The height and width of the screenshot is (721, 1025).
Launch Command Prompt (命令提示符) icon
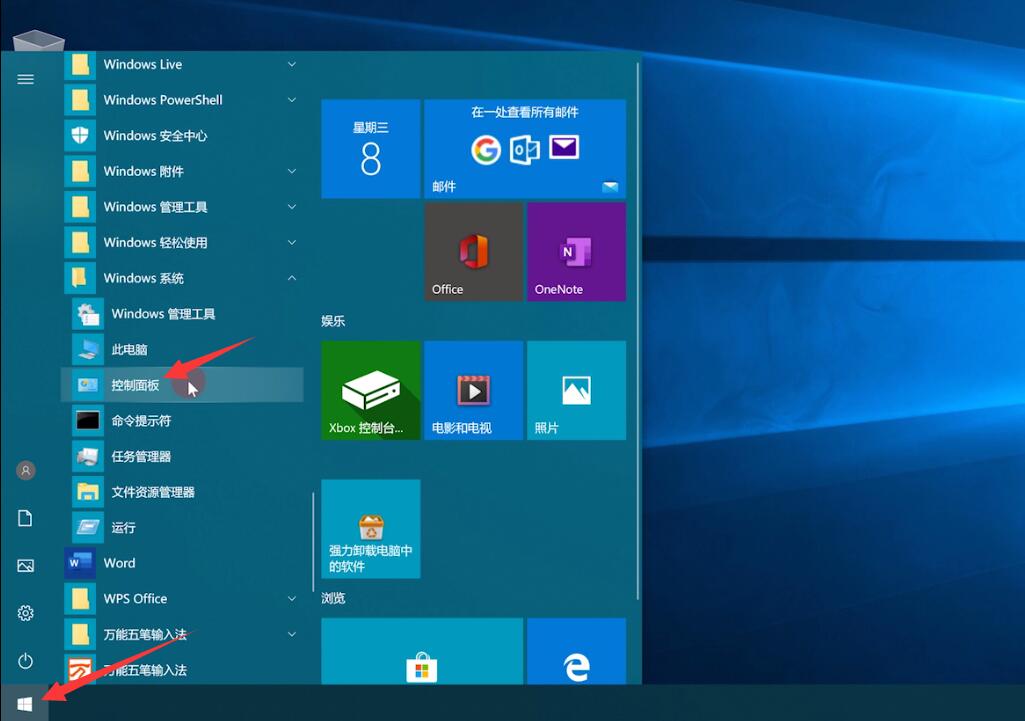coord(88,420)
